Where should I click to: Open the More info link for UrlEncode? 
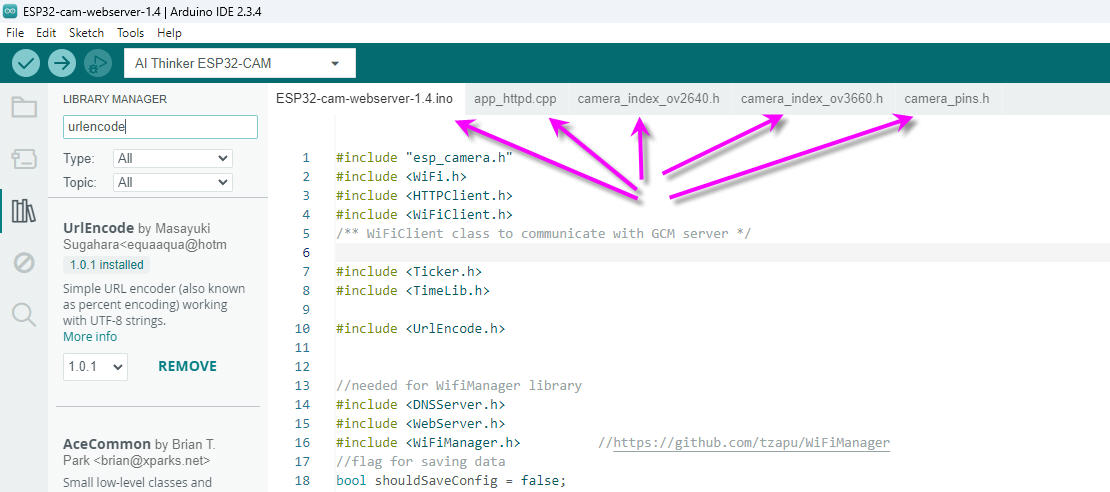(90, 337)
